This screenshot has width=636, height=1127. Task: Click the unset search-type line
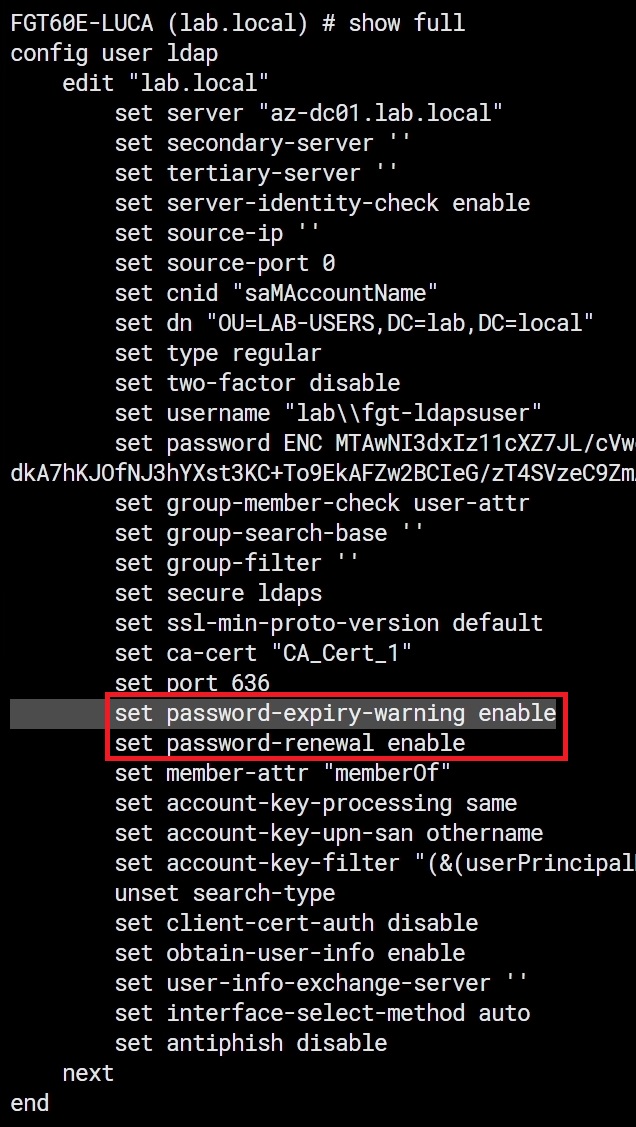click(x=225, y=893)
